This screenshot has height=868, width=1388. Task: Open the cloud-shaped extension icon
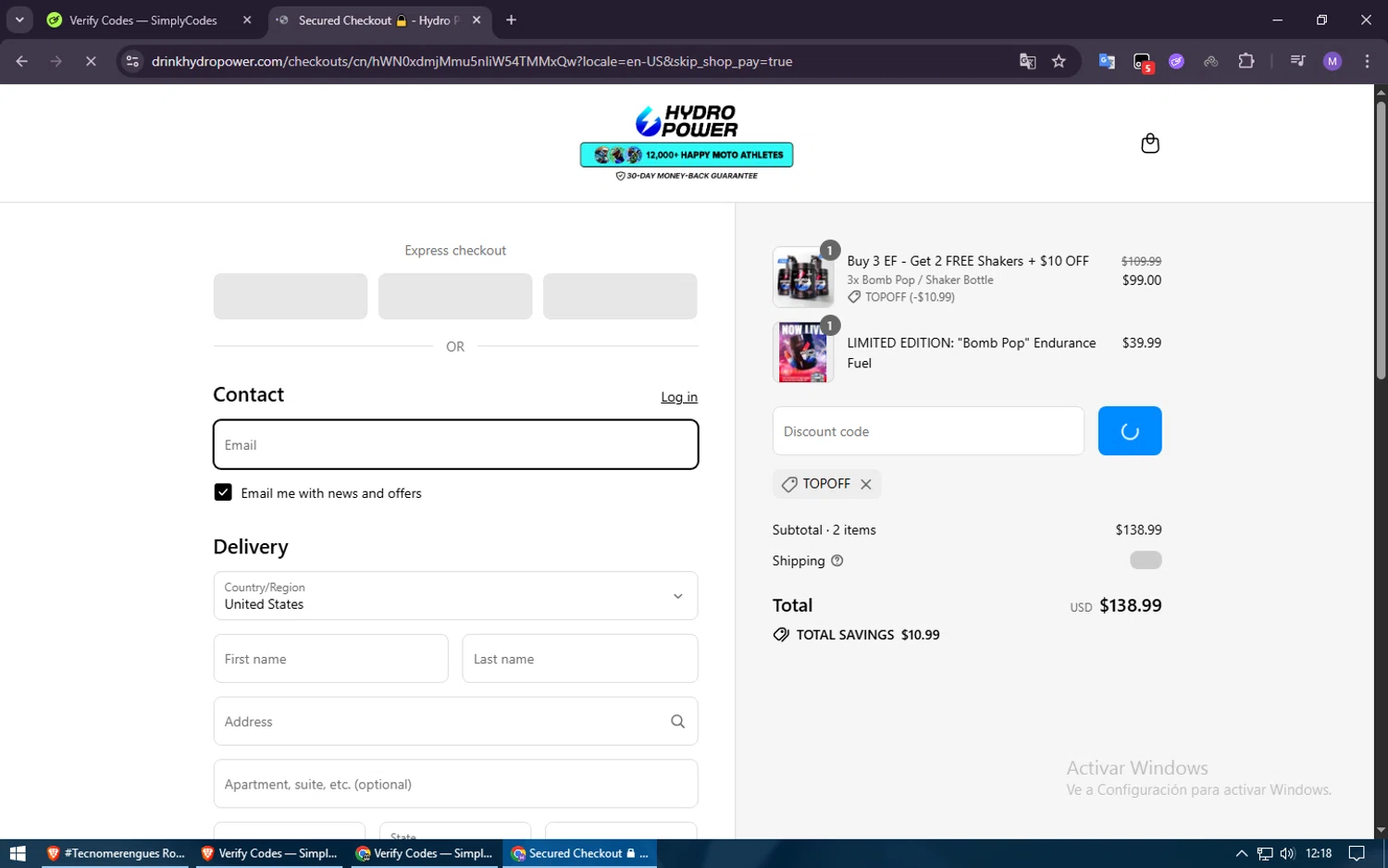[1210, 61]
